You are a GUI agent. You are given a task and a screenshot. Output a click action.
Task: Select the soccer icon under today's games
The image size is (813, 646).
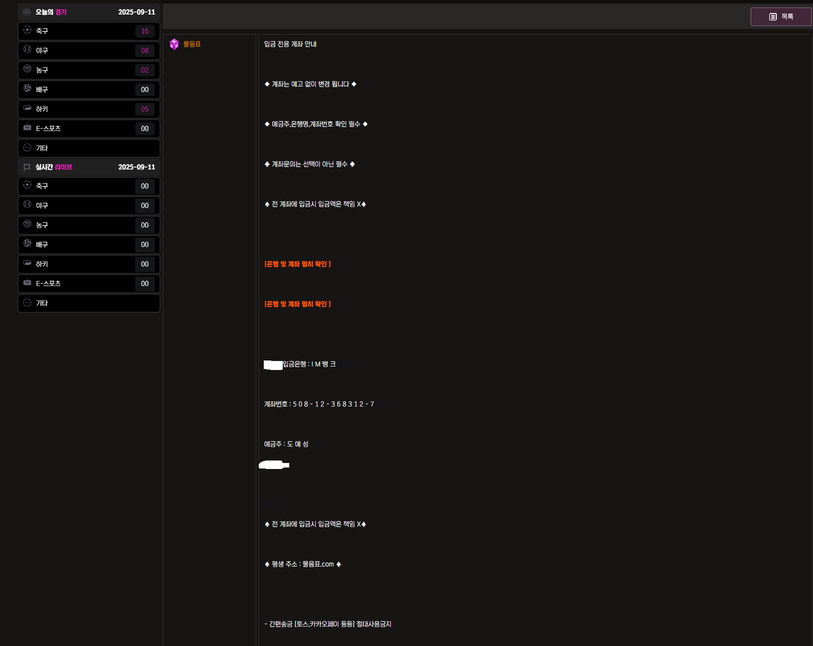(28, 31)
